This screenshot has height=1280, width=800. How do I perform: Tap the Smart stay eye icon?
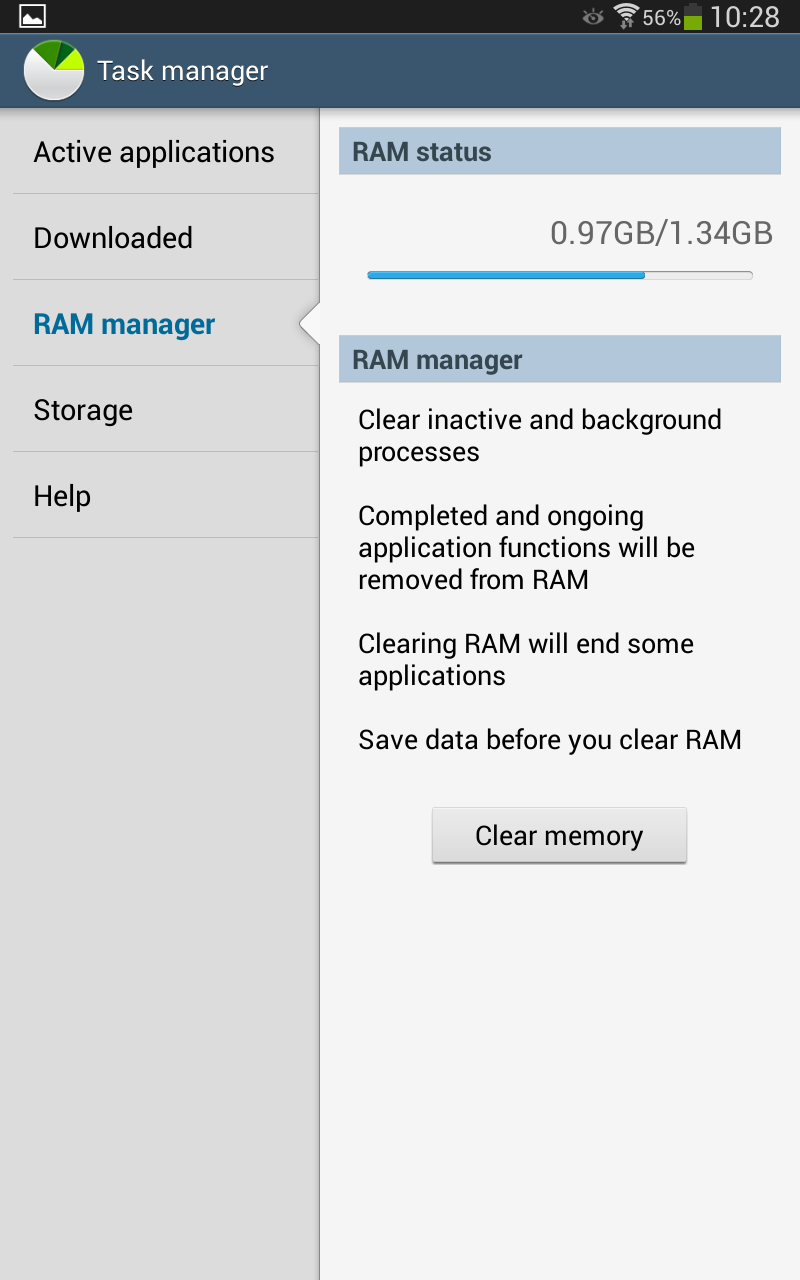click(593, 17)
